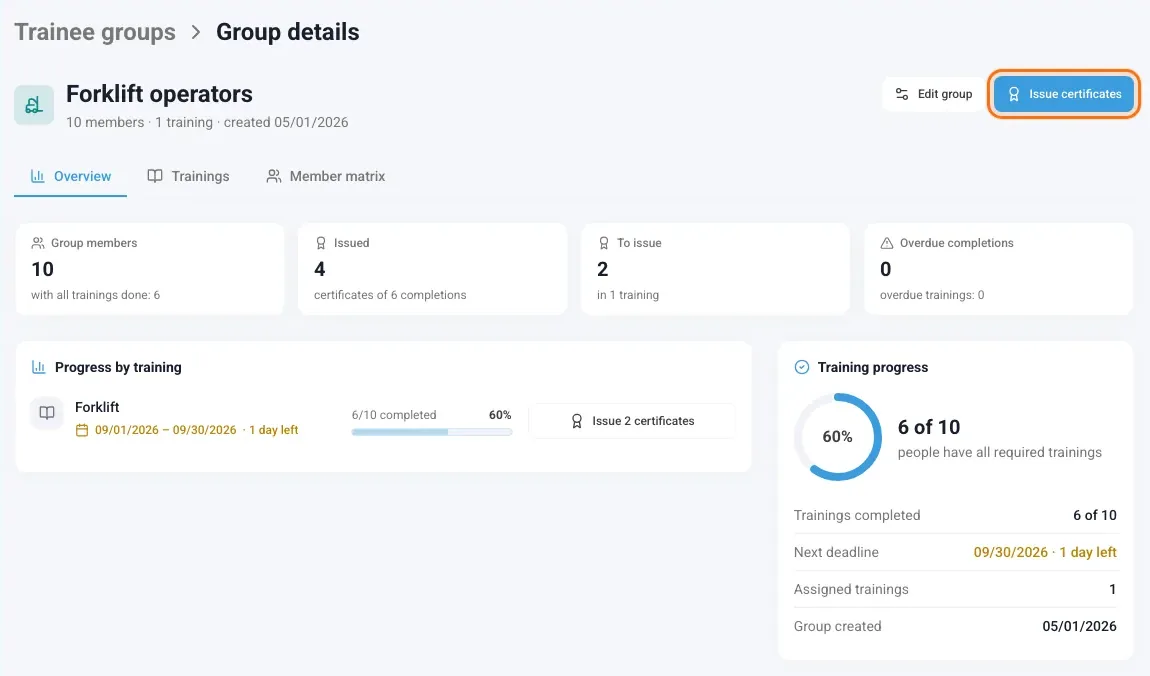Viewport: 1150px width, 676px height.
Task: Click the bar chart icon on Overview tab
Action: (x=37, y=176)
